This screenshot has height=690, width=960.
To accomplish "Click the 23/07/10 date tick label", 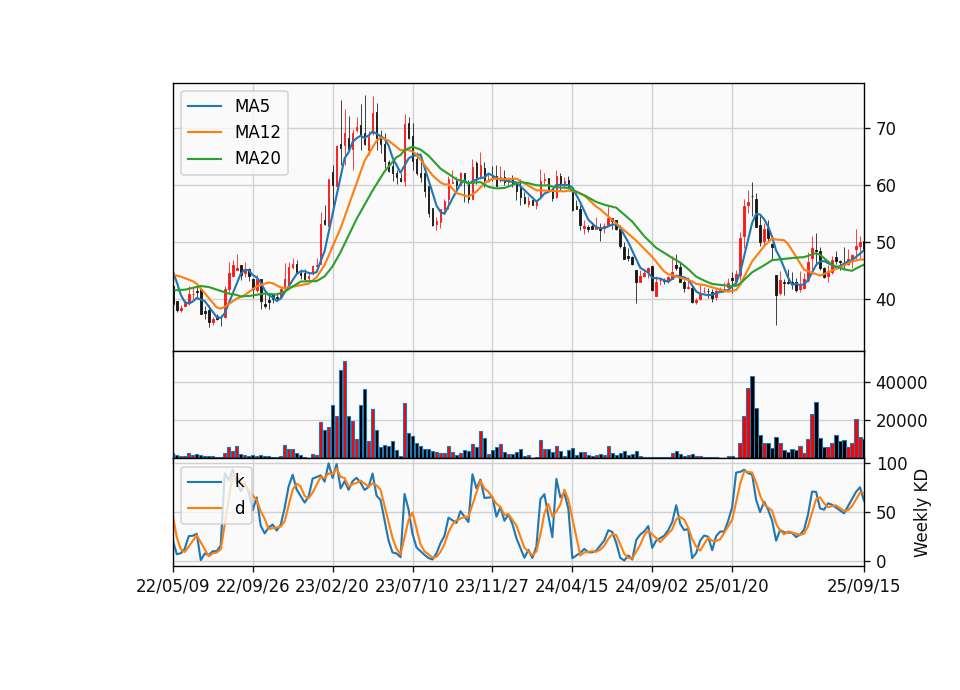I will tap(411, 586).
